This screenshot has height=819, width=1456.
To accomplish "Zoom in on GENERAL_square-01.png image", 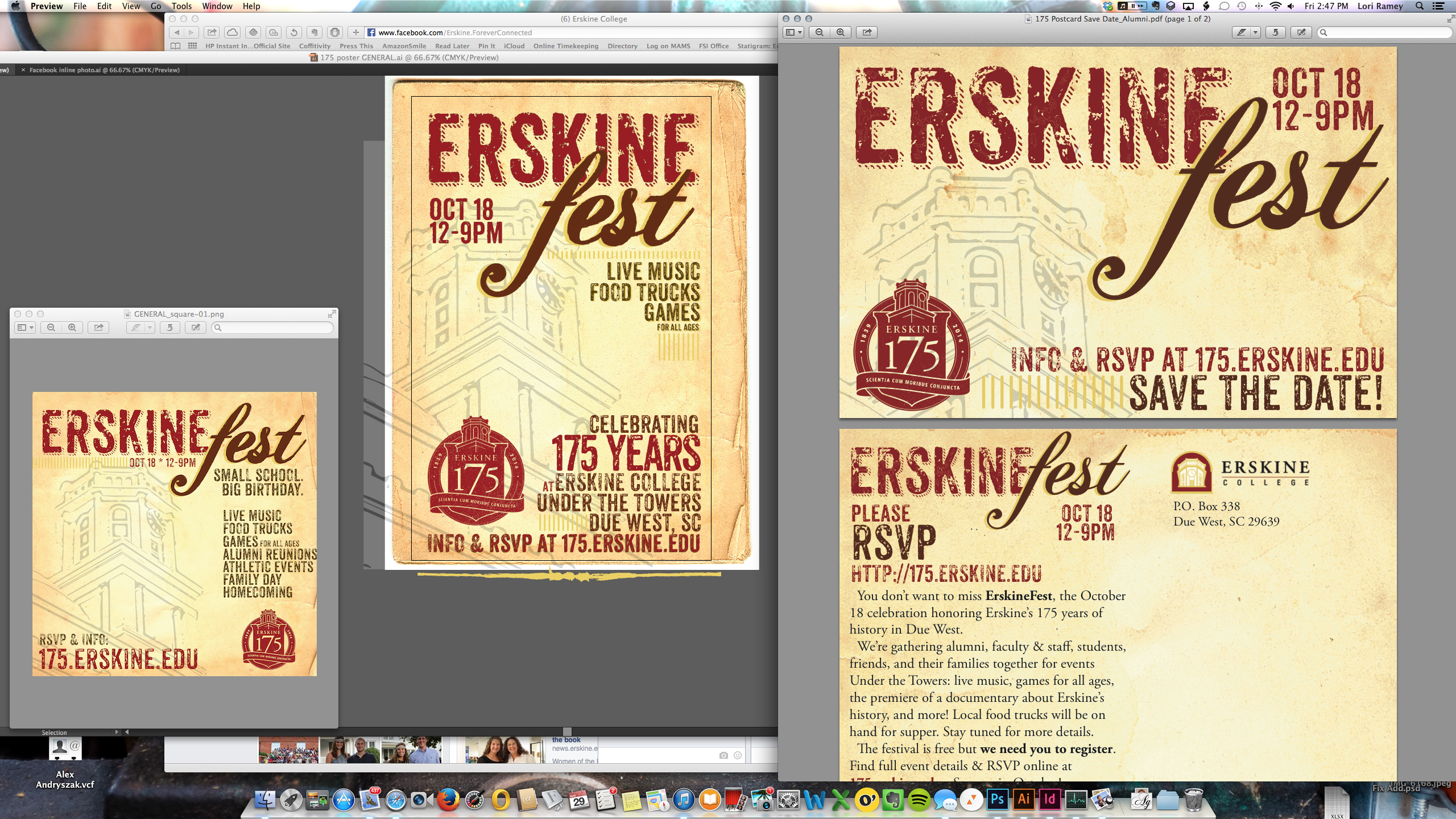I will pyautogui.click(x=72, y=328).
